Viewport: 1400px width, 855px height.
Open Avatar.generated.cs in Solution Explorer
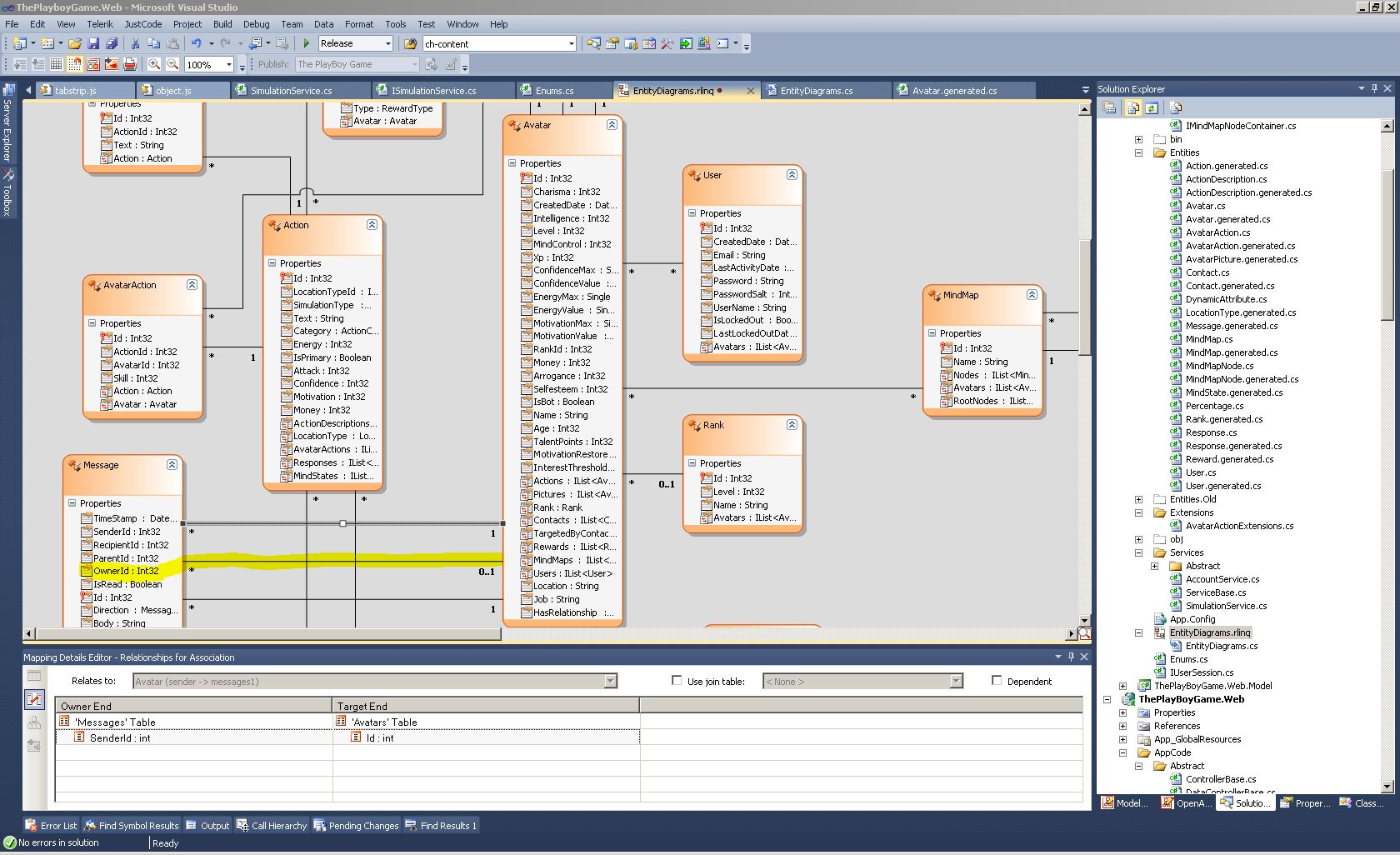pos(1227,219)
